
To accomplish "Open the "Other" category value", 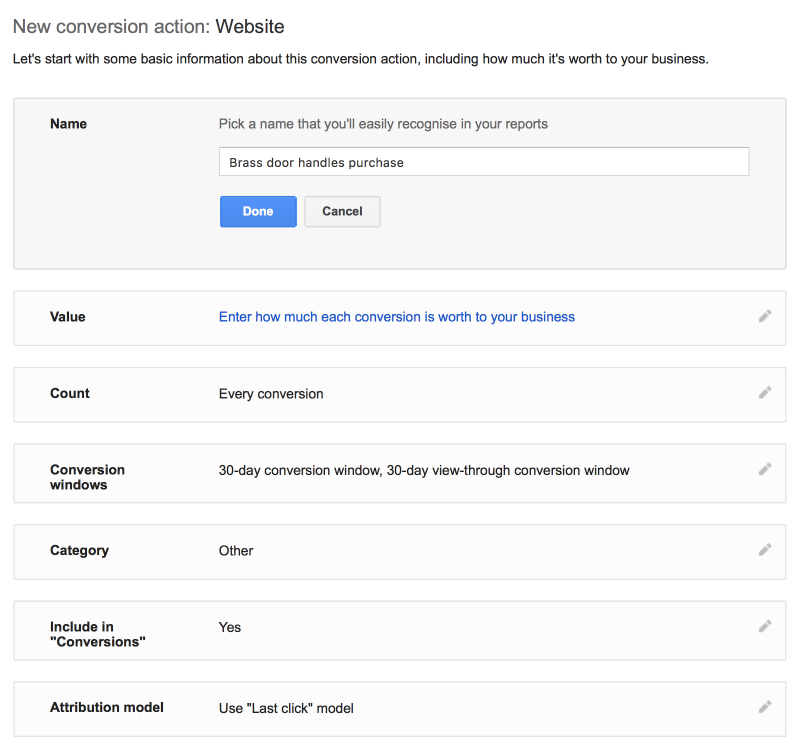I will 236,551.
